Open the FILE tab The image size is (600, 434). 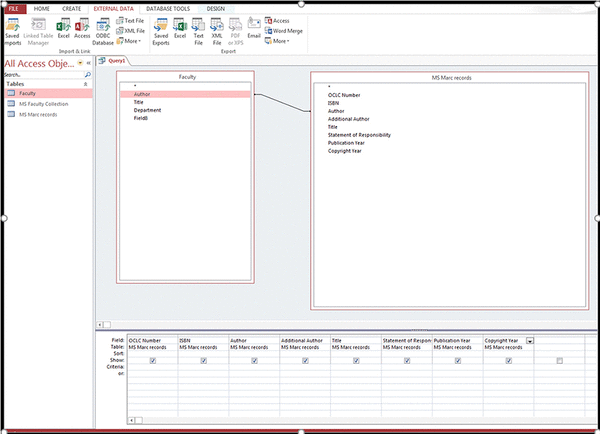coord(14,8)
